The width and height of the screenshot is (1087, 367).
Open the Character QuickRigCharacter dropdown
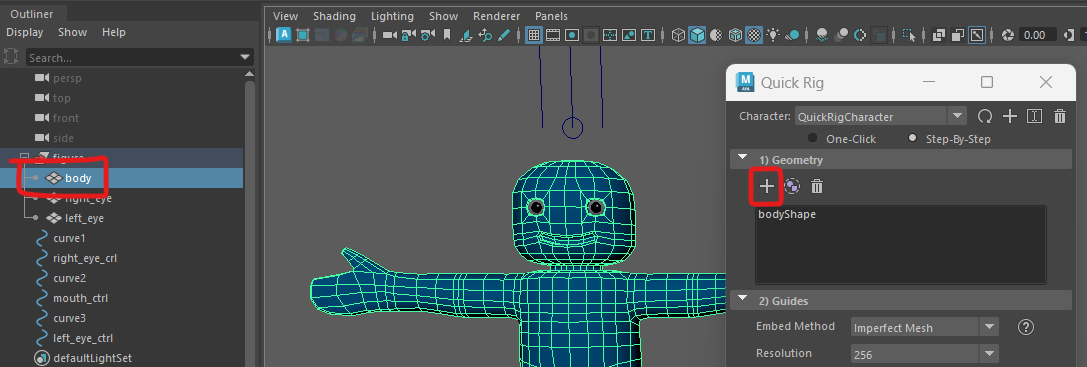click(x=880, y=117)
